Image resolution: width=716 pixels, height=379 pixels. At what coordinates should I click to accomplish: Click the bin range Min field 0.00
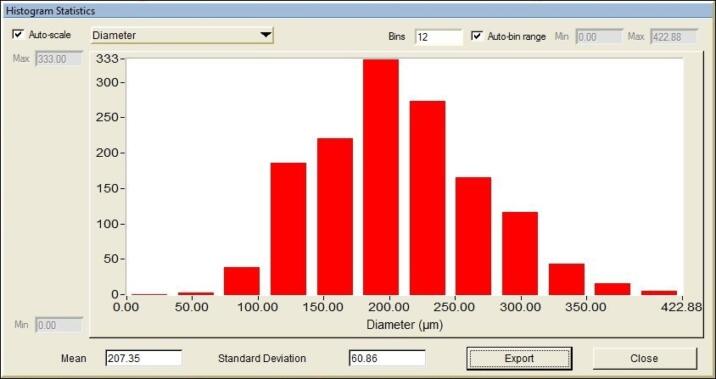599,37
